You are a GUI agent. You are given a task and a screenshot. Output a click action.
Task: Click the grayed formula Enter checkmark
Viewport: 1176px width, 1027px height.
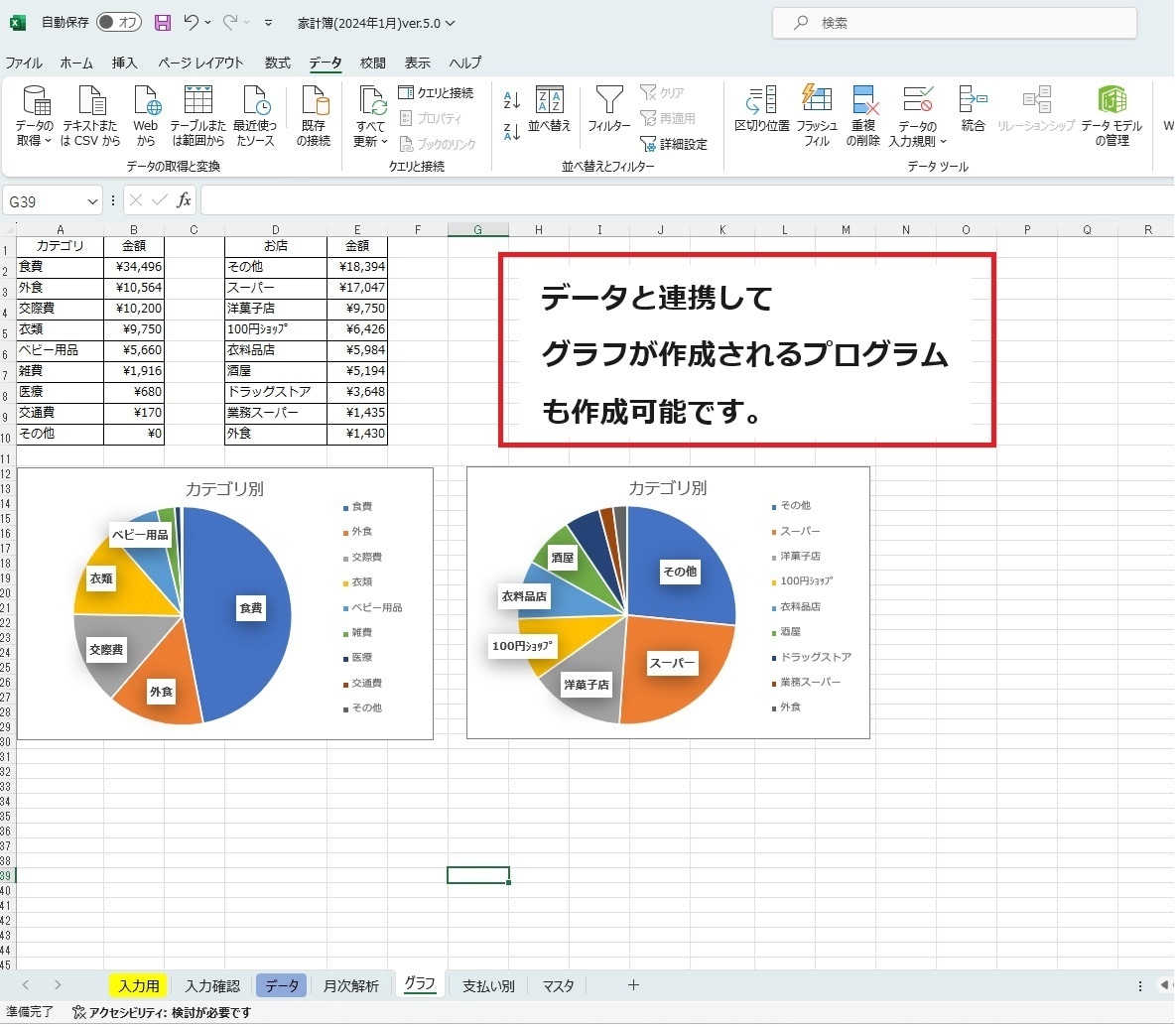pos(159,200)
